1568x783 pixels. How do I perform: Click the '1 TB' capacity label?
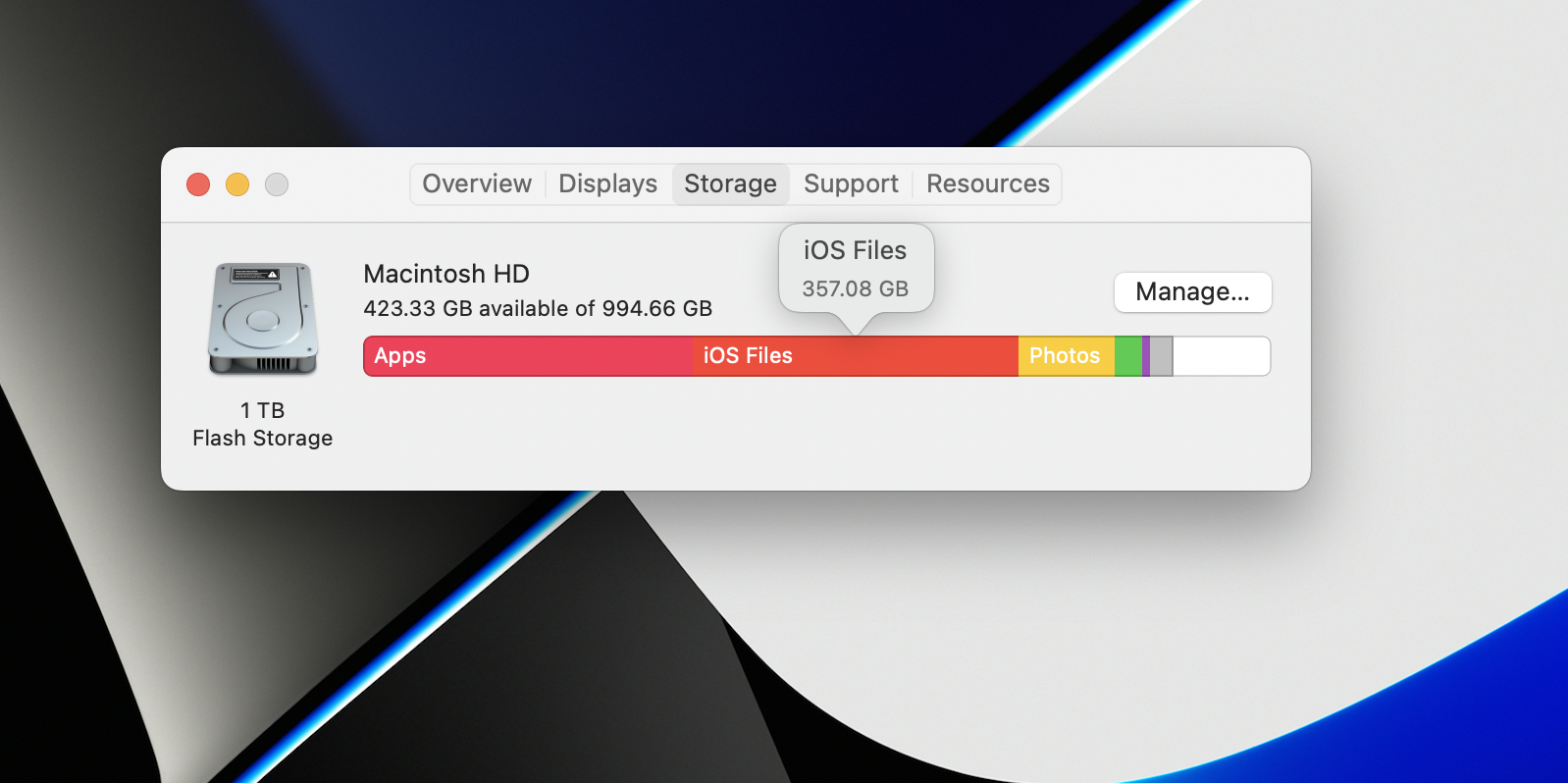[x=263, y=410]
